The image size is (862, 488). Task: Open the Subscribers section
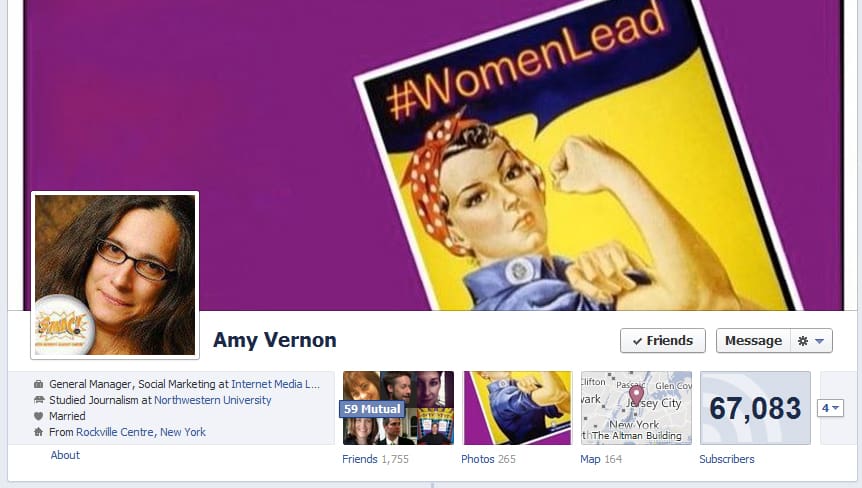(x=727, y=459)
